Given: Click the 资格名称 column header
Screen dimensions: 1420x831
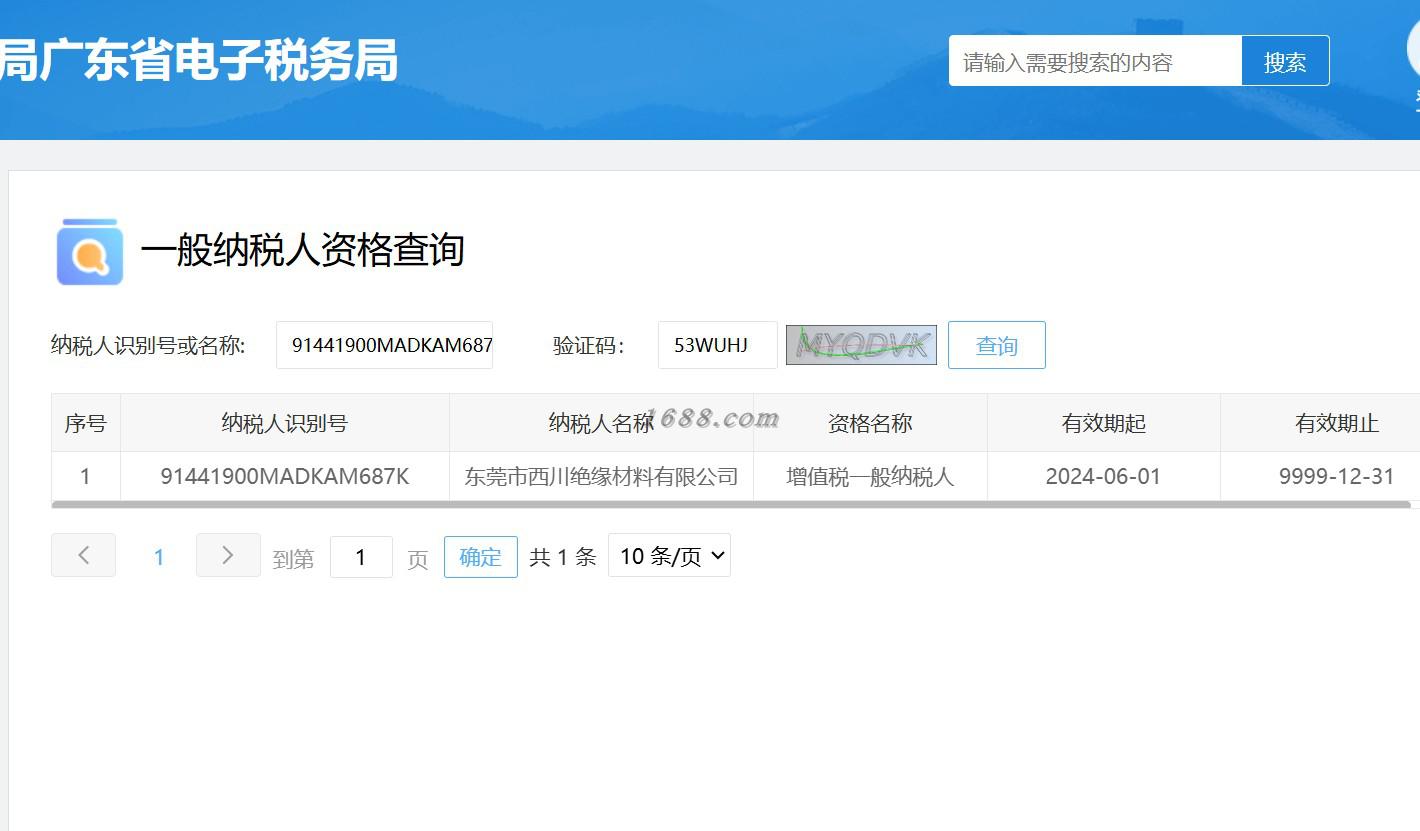Looking at the screenshot, I should click(x=870, y=423).
